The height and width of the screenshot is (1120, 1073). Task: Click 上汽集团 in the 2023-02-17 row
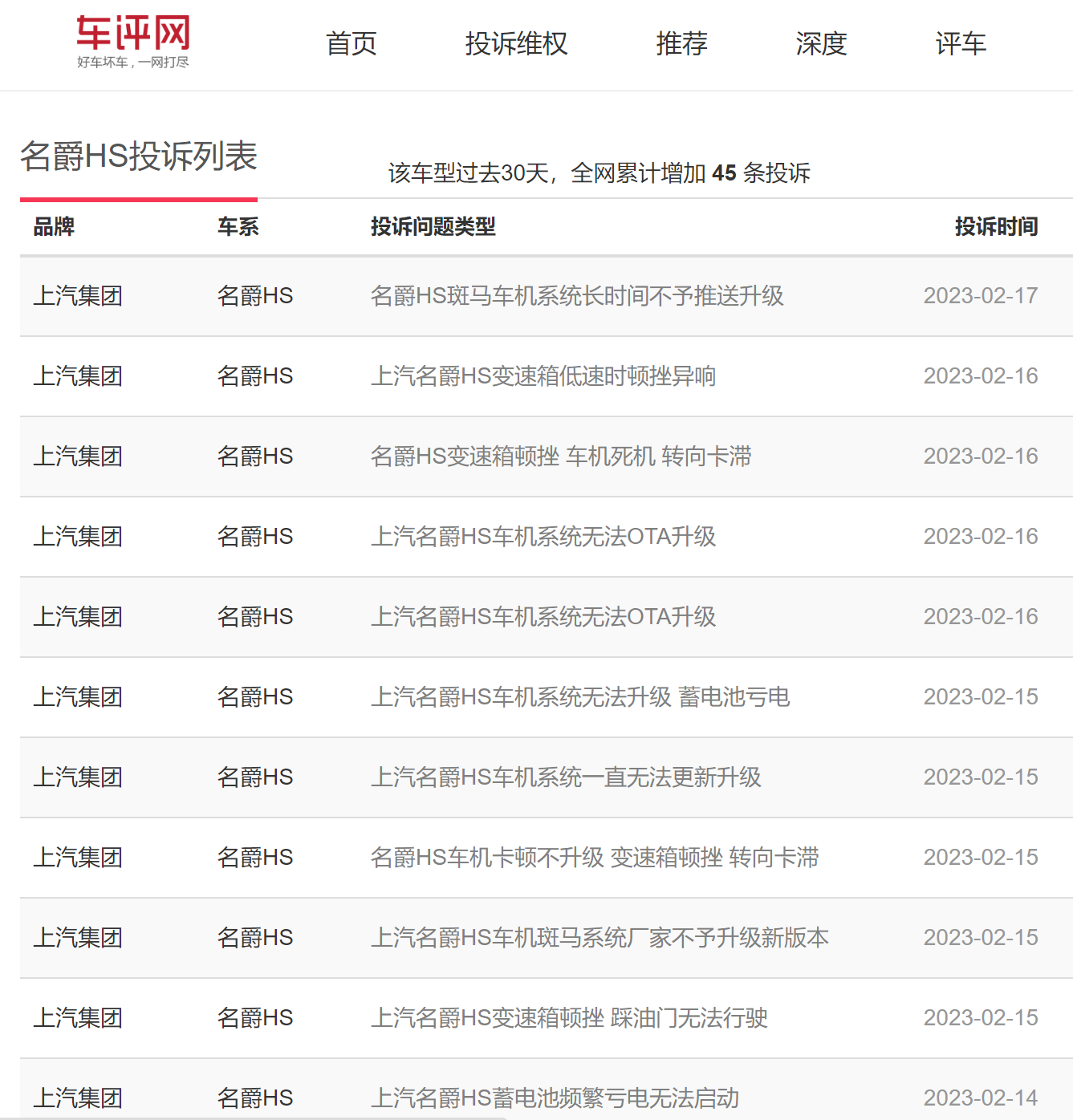pos(78,296)
